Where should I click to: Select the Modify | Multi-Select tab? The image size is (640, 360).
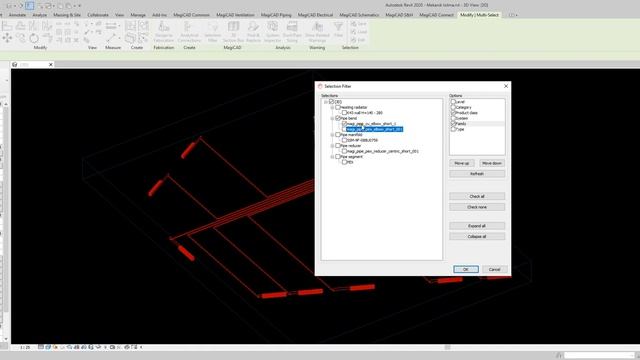pos(479,15)
